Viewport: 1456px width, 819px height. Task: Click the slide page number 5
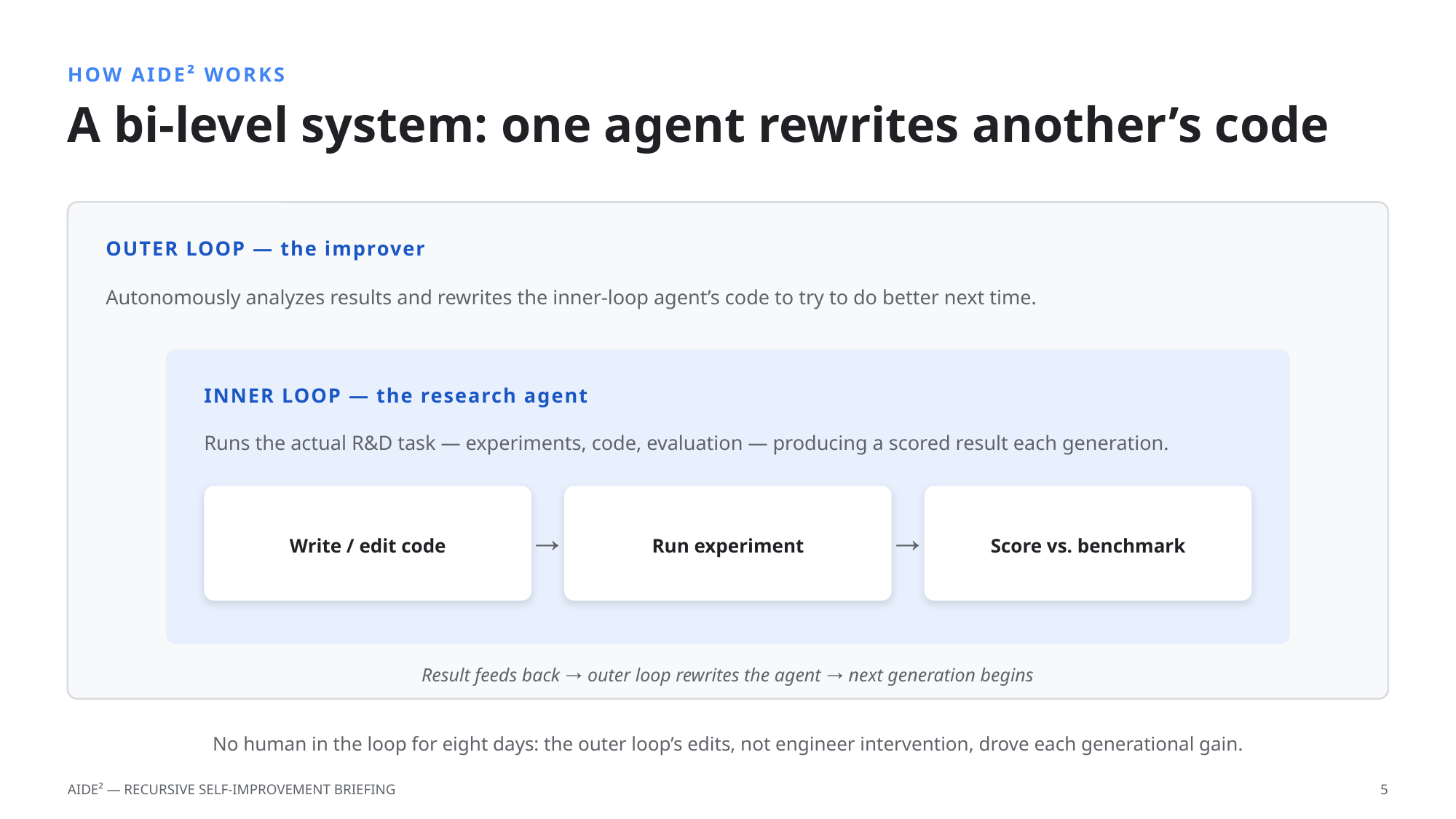[x=1384, y=789]
